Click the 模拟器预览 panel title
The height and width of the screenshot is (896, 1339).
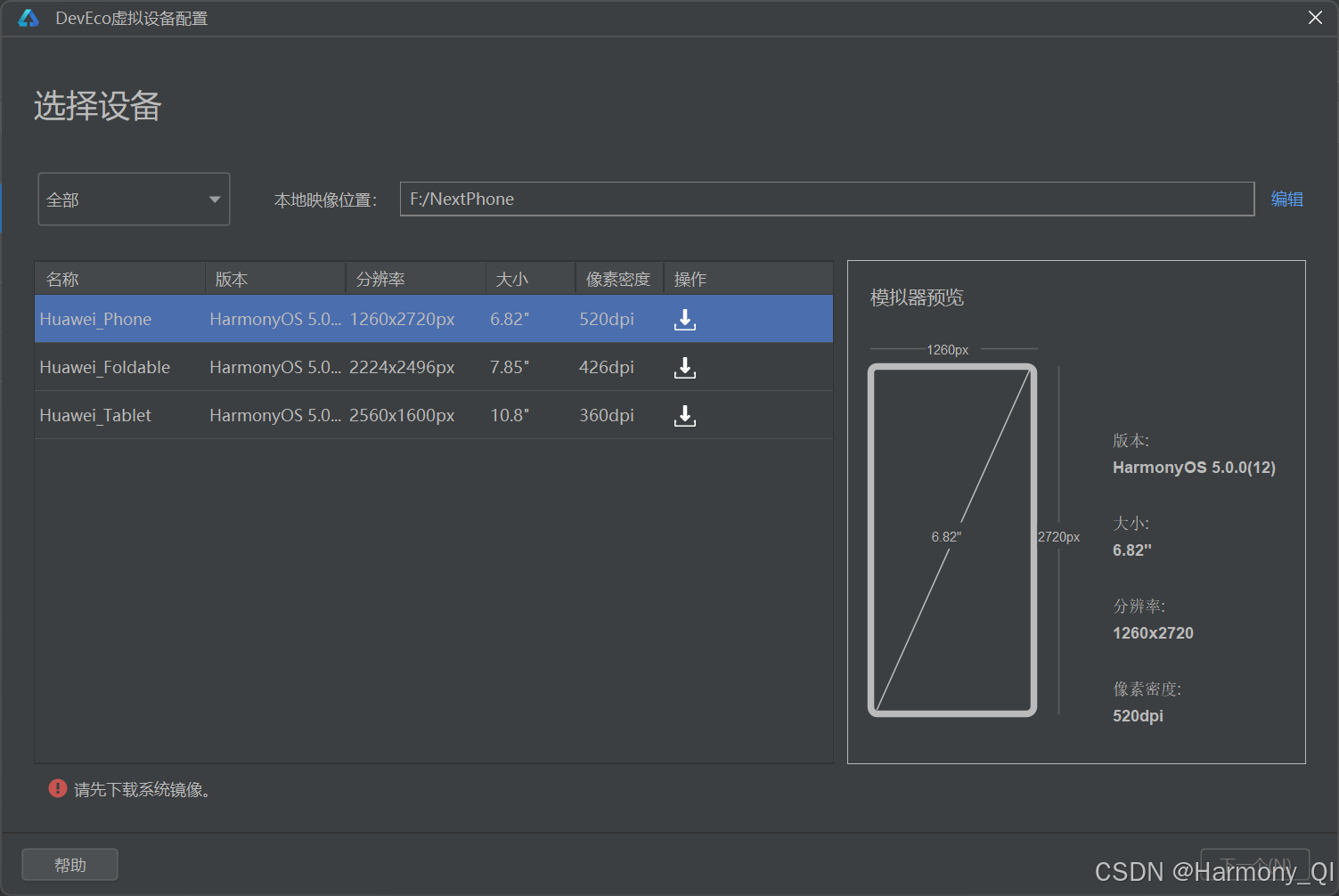[x=917, y=297]
